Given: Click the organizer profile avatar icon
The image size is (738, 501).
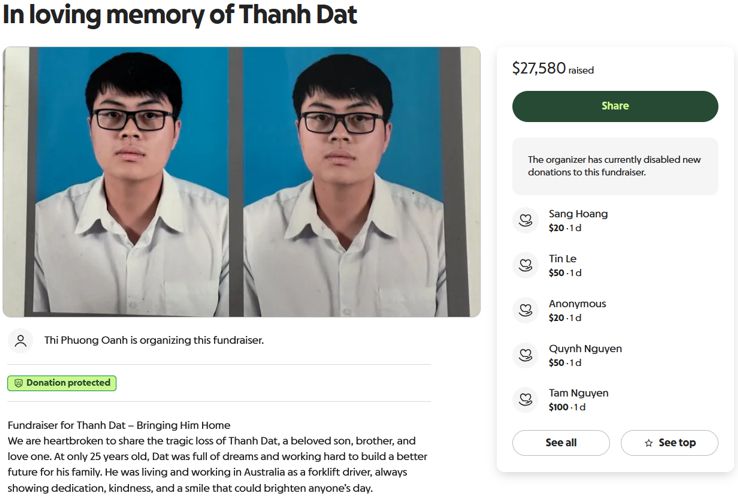Looking at the screenshot, I should click(20, 340).
